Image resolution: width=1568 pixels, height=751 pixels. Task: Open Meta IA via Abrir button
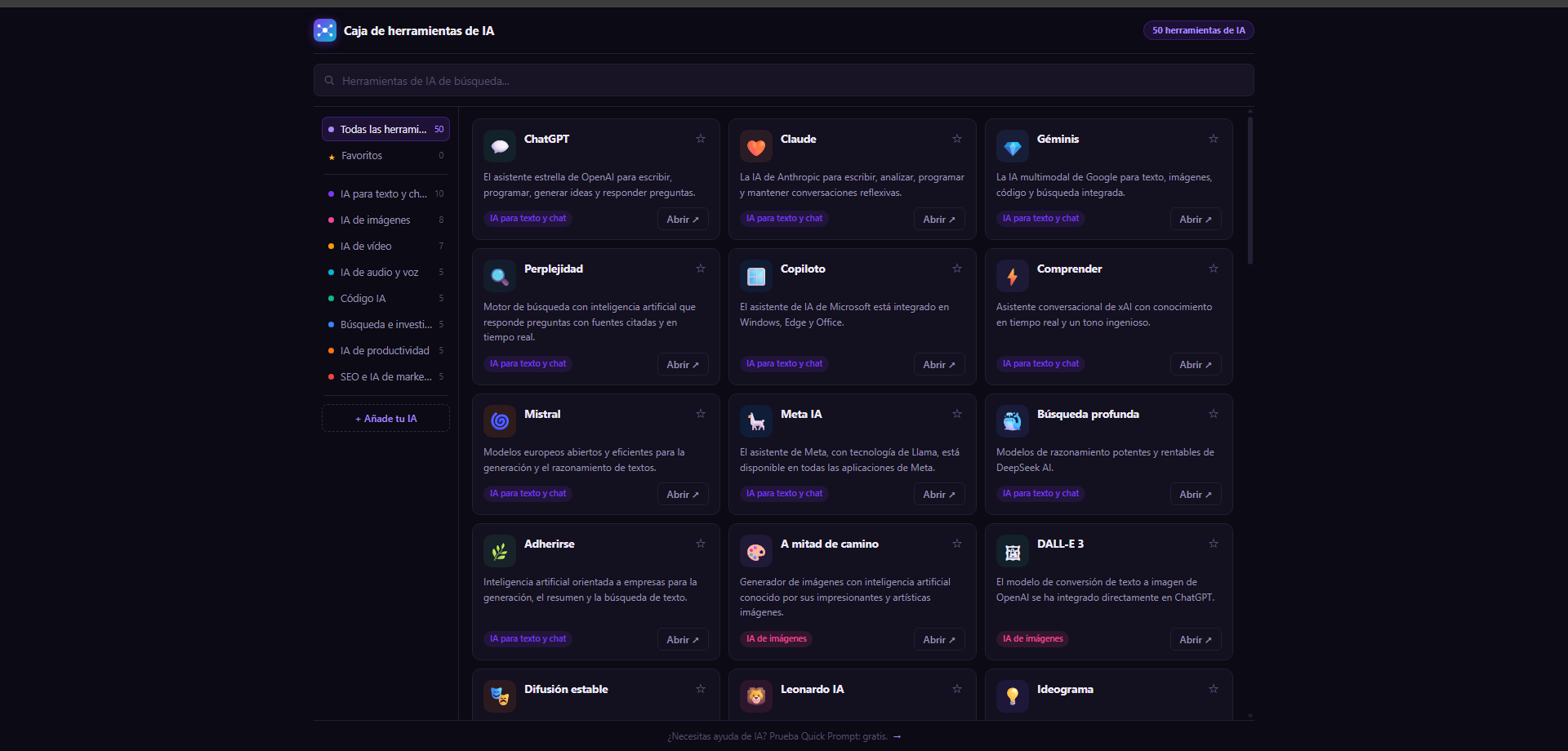pos(939,494)
